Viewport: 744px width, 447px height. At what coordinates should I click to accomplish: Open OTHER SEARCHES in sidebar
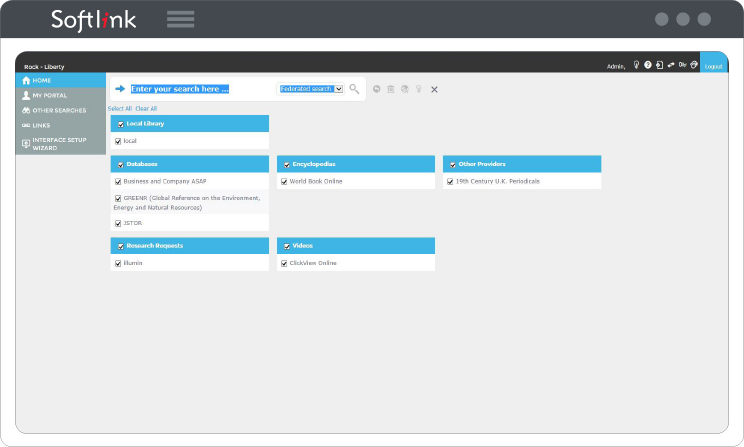[61, 111]
